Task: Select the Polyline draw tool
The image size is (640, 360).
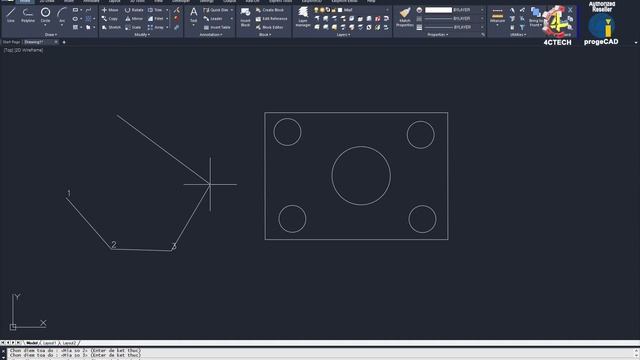Action: point(28,15)
